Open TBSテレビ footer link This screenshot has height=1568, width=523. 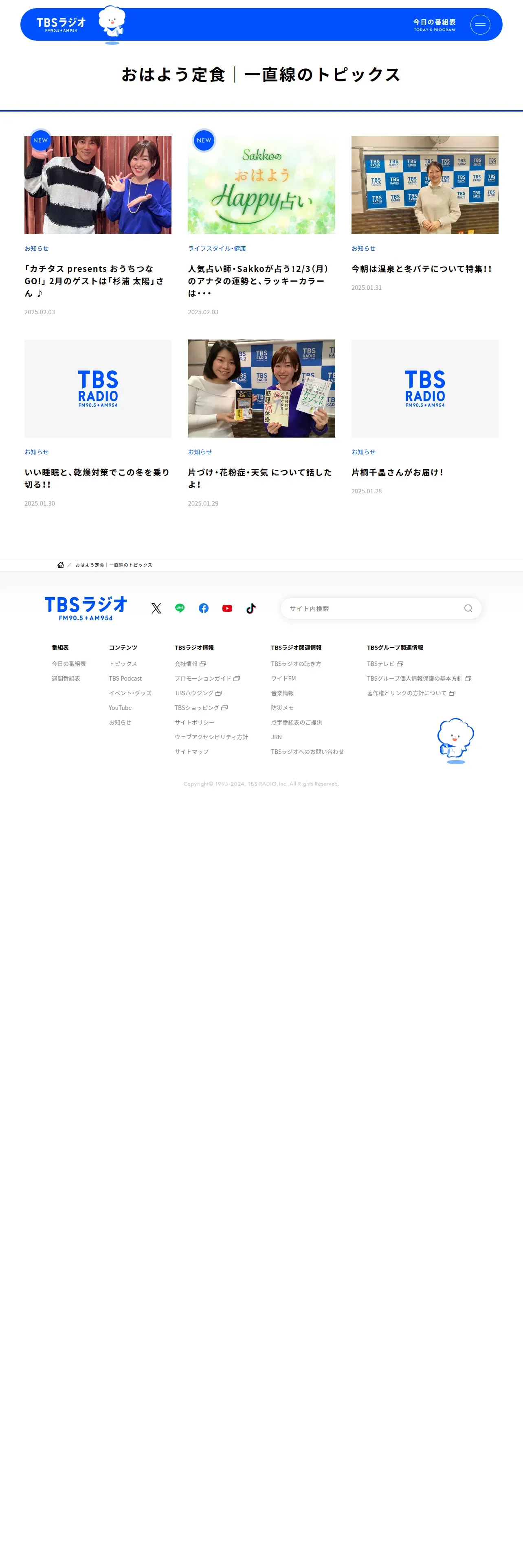(380, 664)
